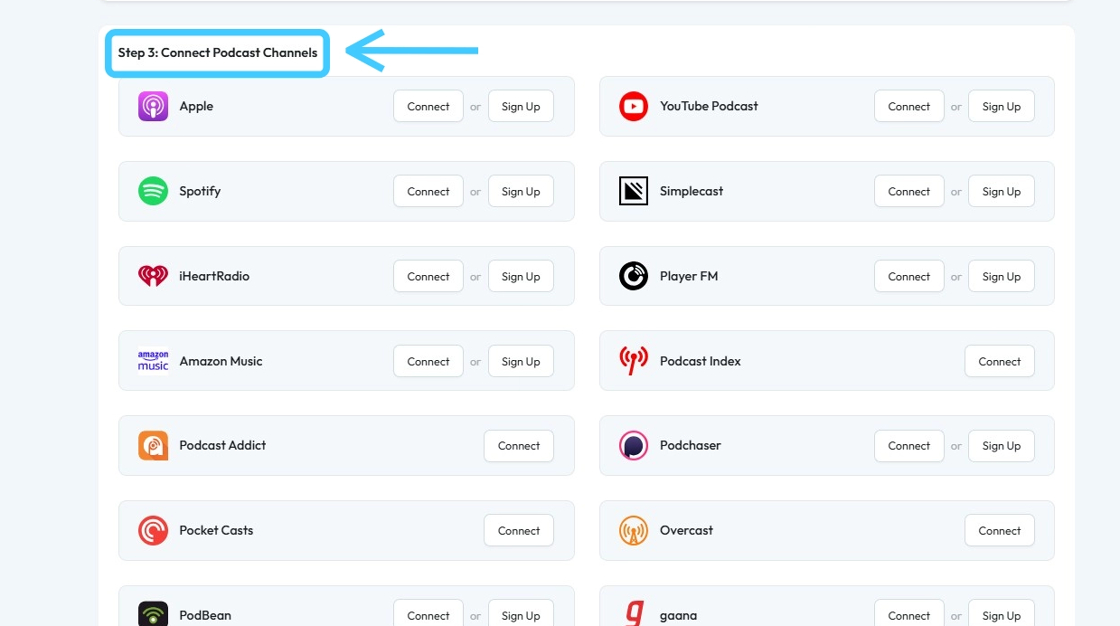Image resolution: width=1120 pixels, height=626 pixels.
Task: Click the 'Apple' channel name
Action: pyautogui.click(x=196, y=106)
